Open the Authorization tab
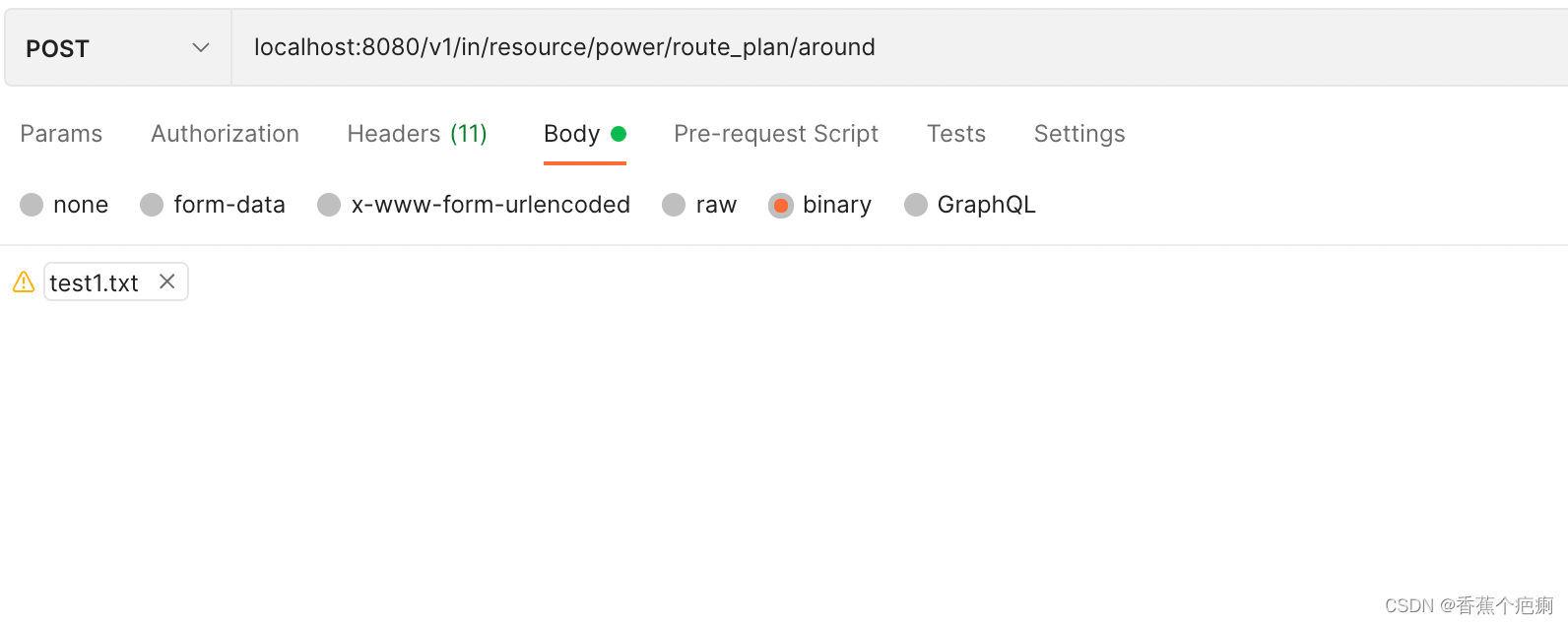Screen dimensions: 1568x624 point(225,134)
